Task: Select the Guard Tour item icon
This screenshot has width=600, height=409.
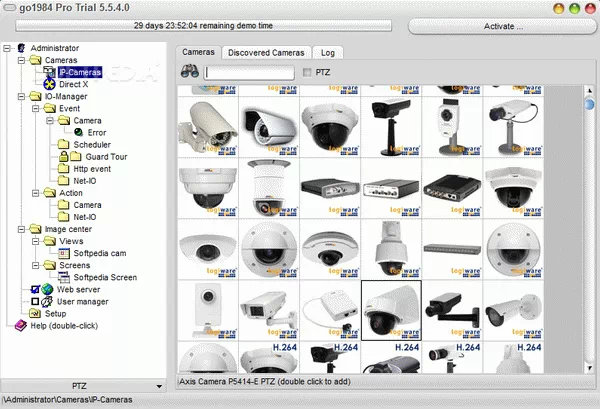Action: (76, 157)
